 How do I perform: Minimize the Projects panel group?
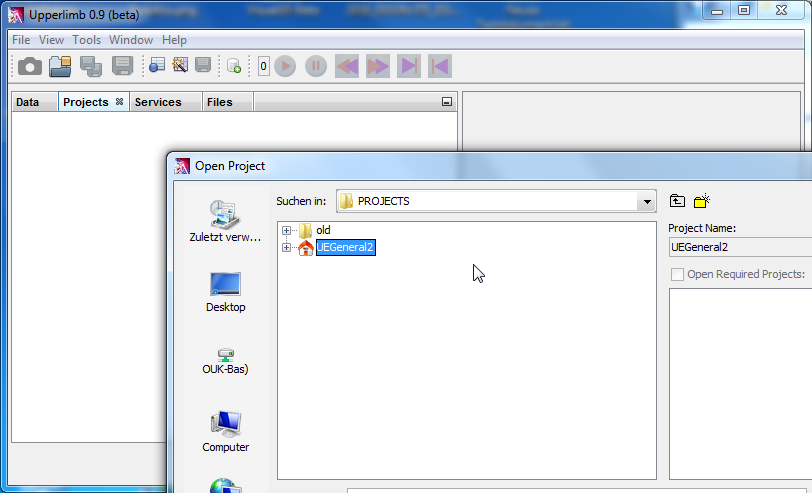[x=446, y=102]
